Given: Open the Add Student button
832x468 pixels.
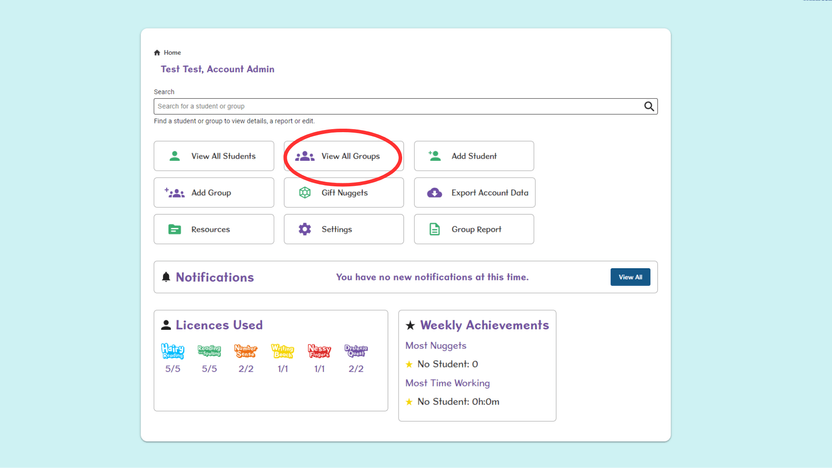Looking at the screenshot, I should coord(474,156).
